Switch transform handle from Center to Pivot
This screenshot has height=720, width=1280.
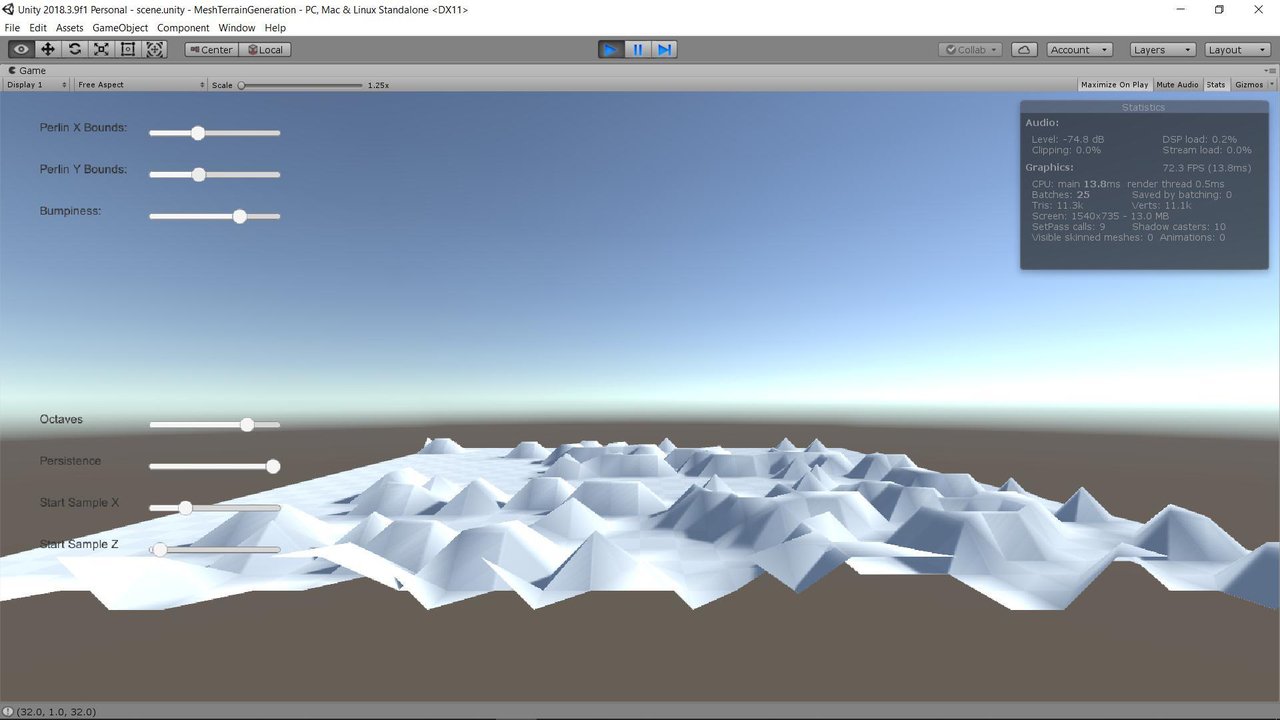(210, 49)
